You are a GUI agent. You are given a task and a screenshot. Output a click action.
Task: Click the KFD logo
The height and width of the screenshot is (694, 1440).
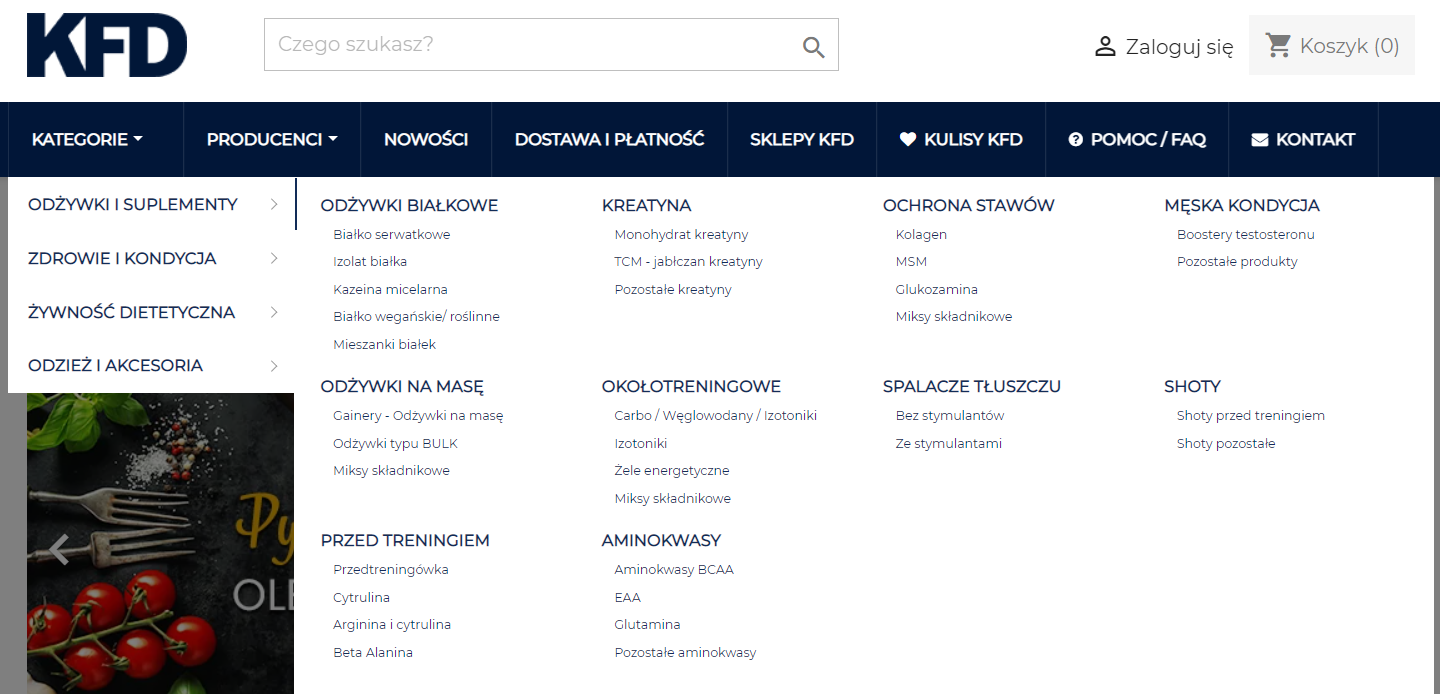(107, 46)
